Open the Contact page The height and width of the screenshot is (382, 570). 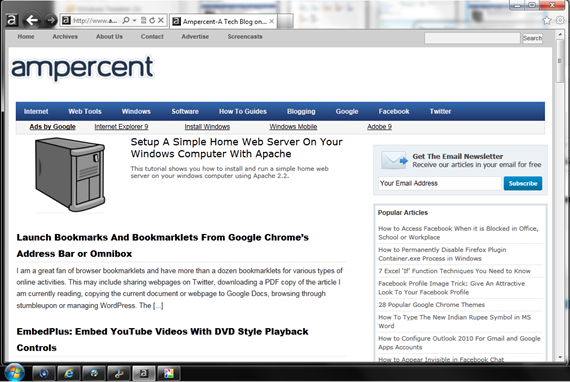pos(152,37)
